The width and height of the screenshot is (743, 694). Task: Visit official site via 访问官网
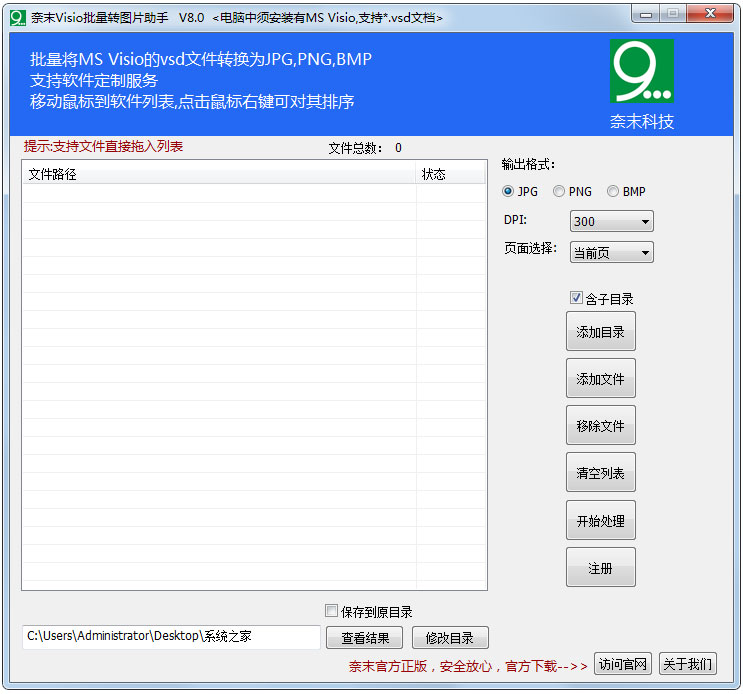[623, 664]
